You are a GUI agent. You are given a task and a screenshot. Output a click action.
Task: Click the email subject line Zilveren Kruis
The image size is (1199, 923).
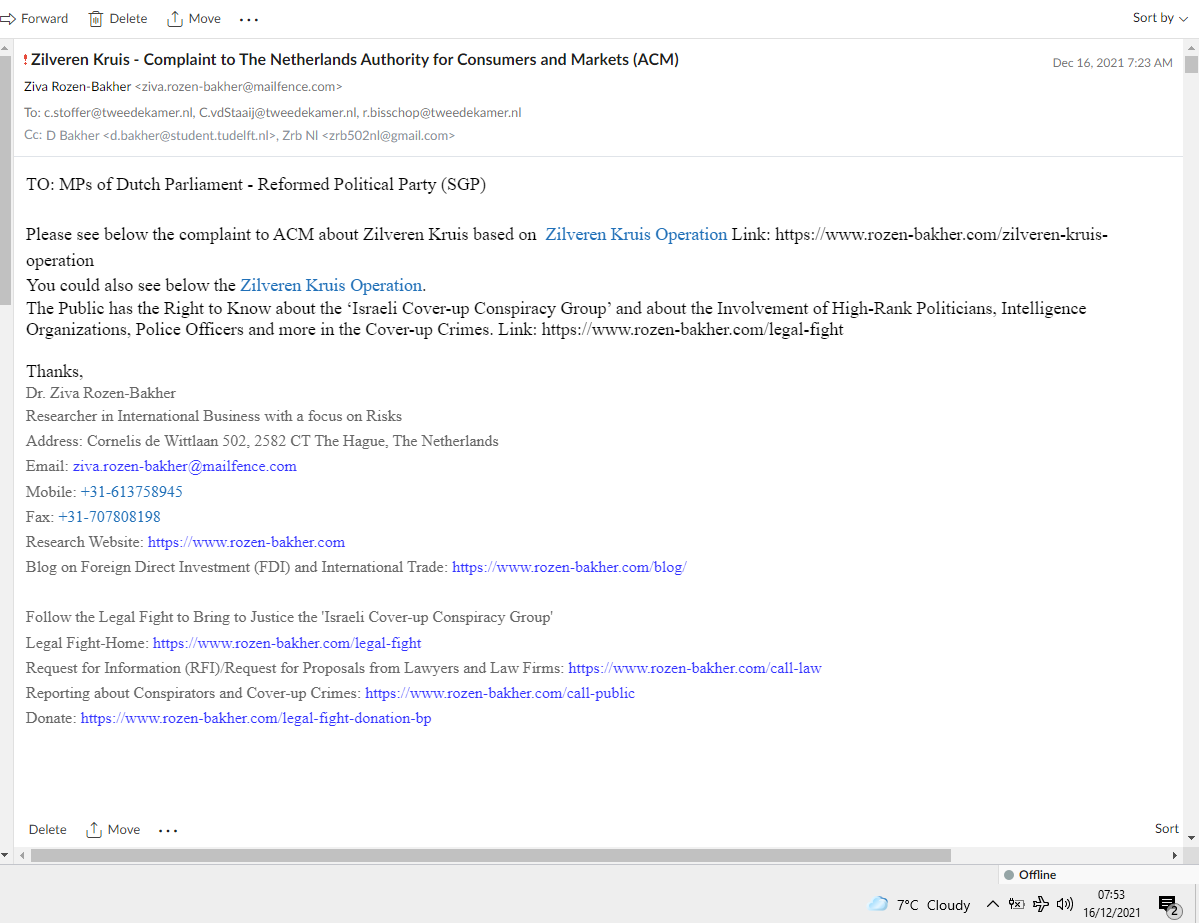355,60
